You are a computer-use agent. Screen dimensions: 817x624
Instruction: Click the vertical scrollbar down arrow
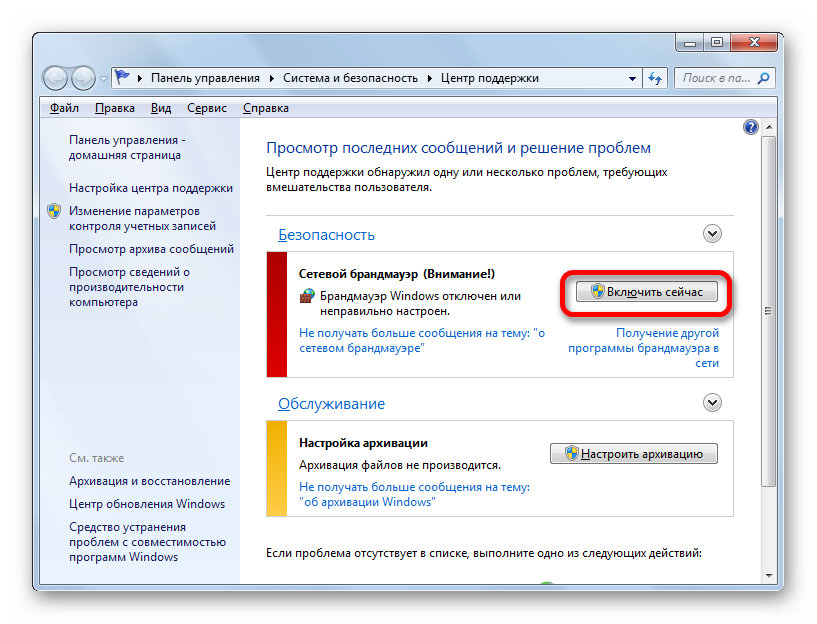pyautogui.click(x=767, y=575)
